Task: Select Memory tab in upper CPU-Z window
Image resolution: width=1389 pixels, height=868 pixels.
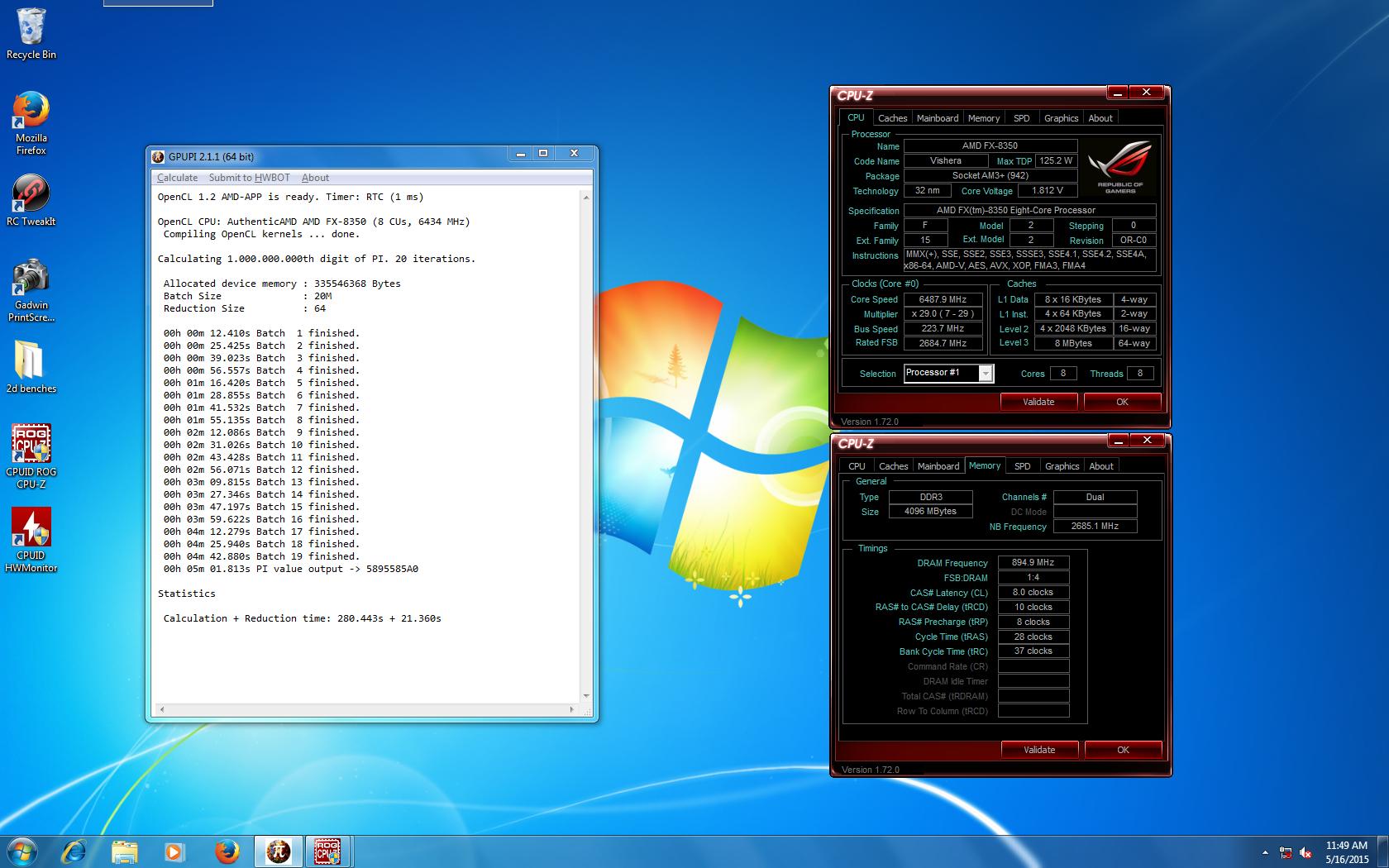Action: (x=984, y=118)
